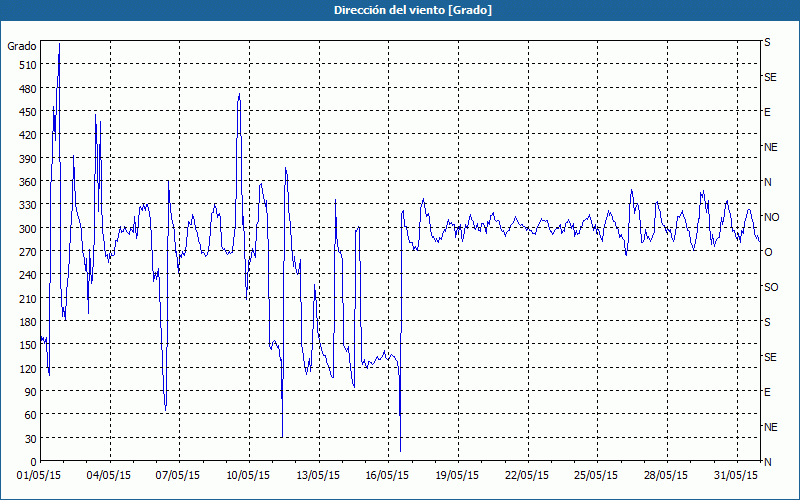Screen dimensions: 800x500
Task: Click the N compass label at 360 degrees
Action: click(x=768, y=182)
